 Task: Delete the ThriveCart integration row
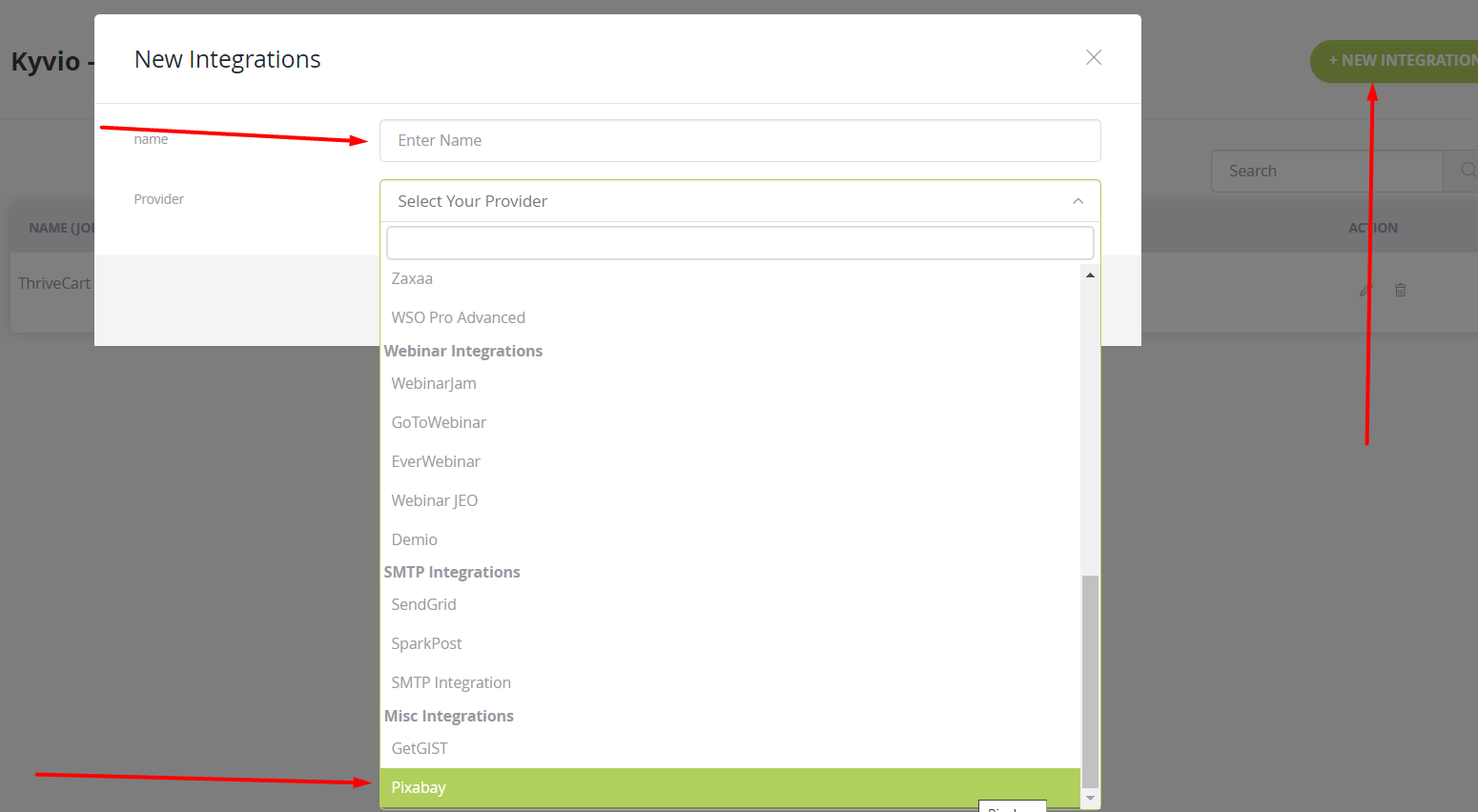(x=1400, y=290)
